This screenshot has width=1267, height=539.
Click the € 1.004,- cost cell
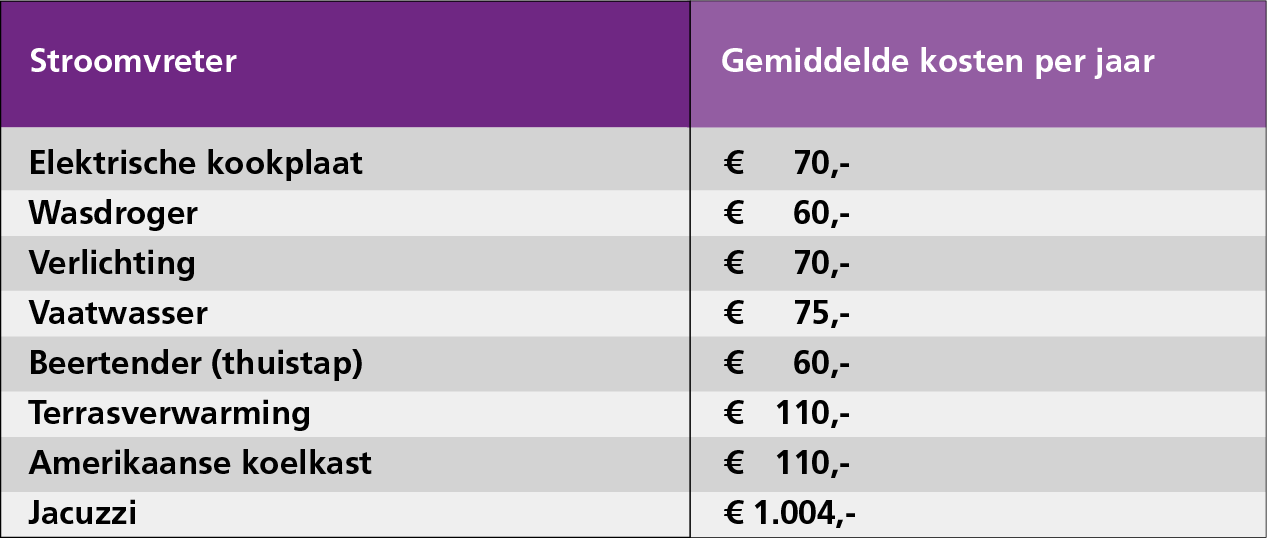(x=789, y=514)
